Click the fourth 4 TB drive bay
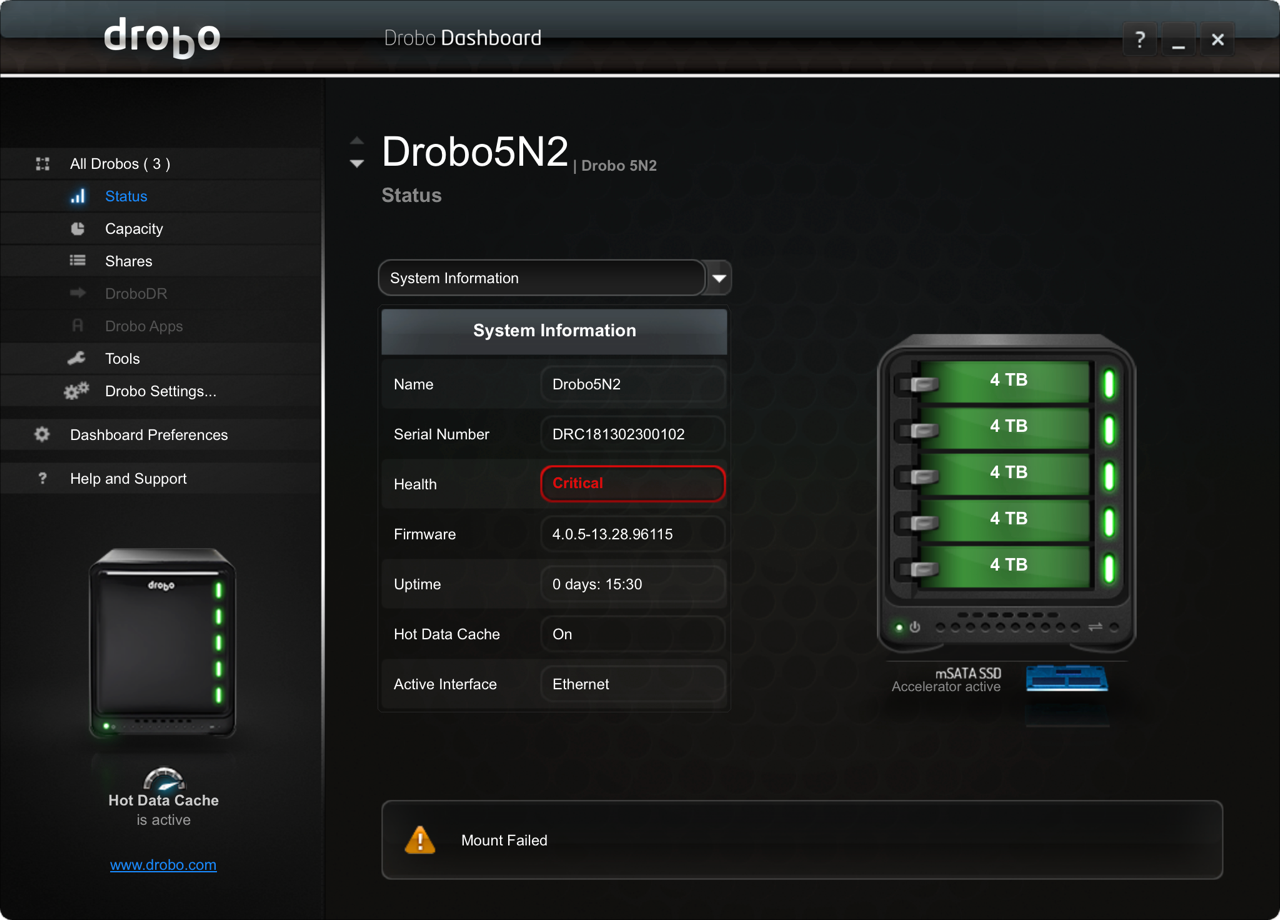 tap(1004, 519)
